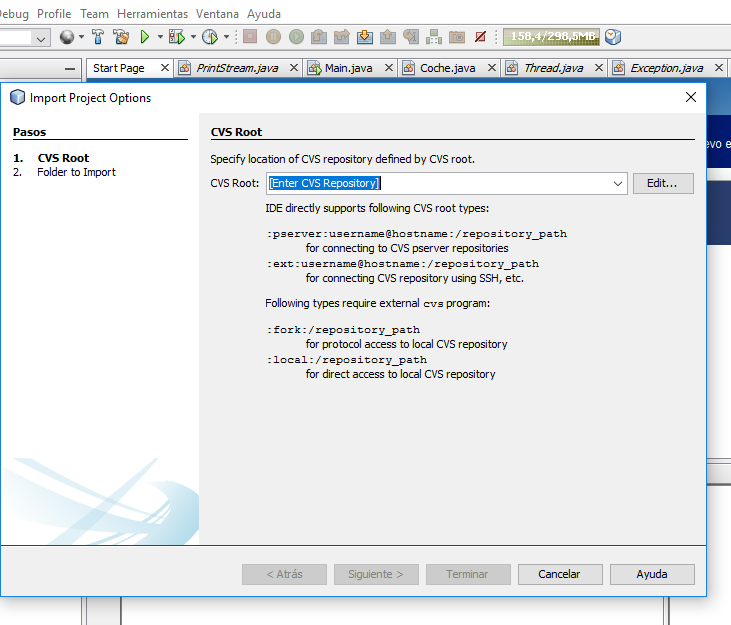Click the globe browser icon in toolbar

click(67, 37)
